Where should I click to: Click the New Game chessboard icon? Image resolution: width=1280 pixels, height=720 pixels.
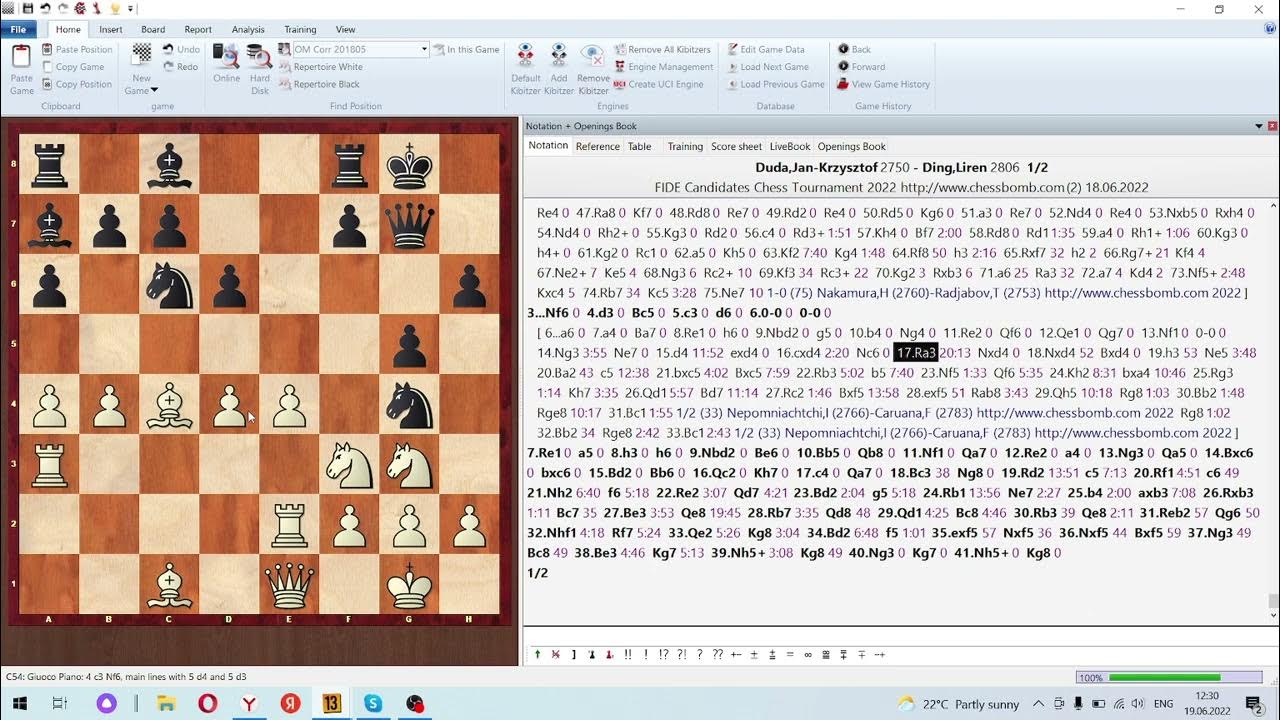pyautogui.click(x=142, y=54)
